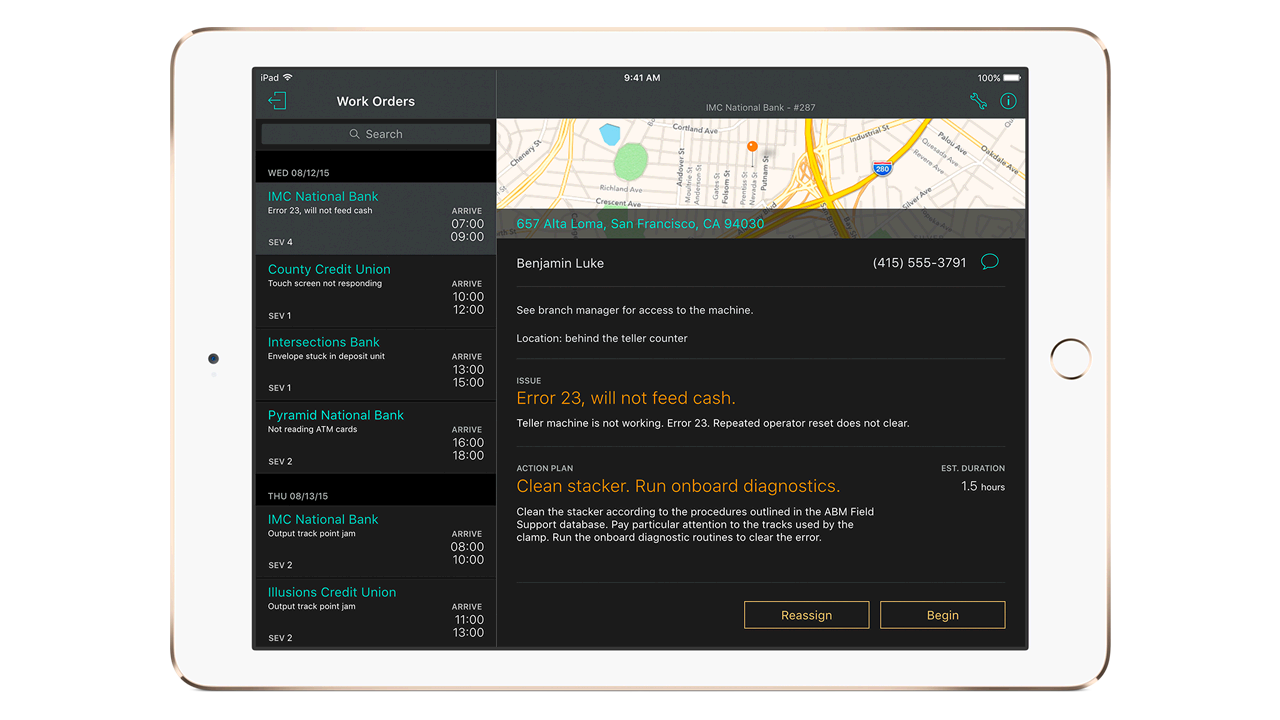Tap the Work Orders title
The height and width of the screenshot is (720, 1280).
click(375, 101)
